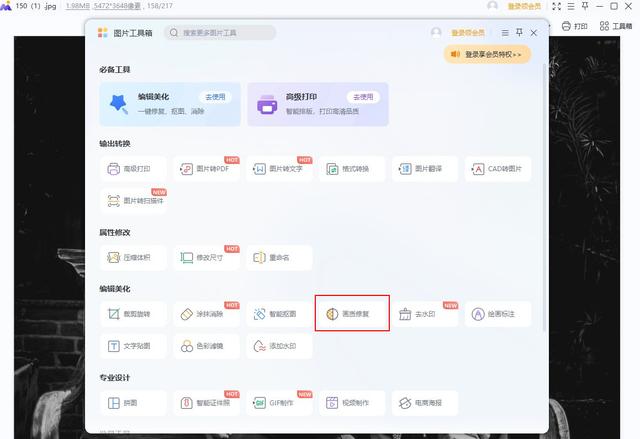The height and width of the screenshot is (439, 640).
Task: Click the 150 (1).jpg file name
Action: pyautogui.click(x=36, y=6)
